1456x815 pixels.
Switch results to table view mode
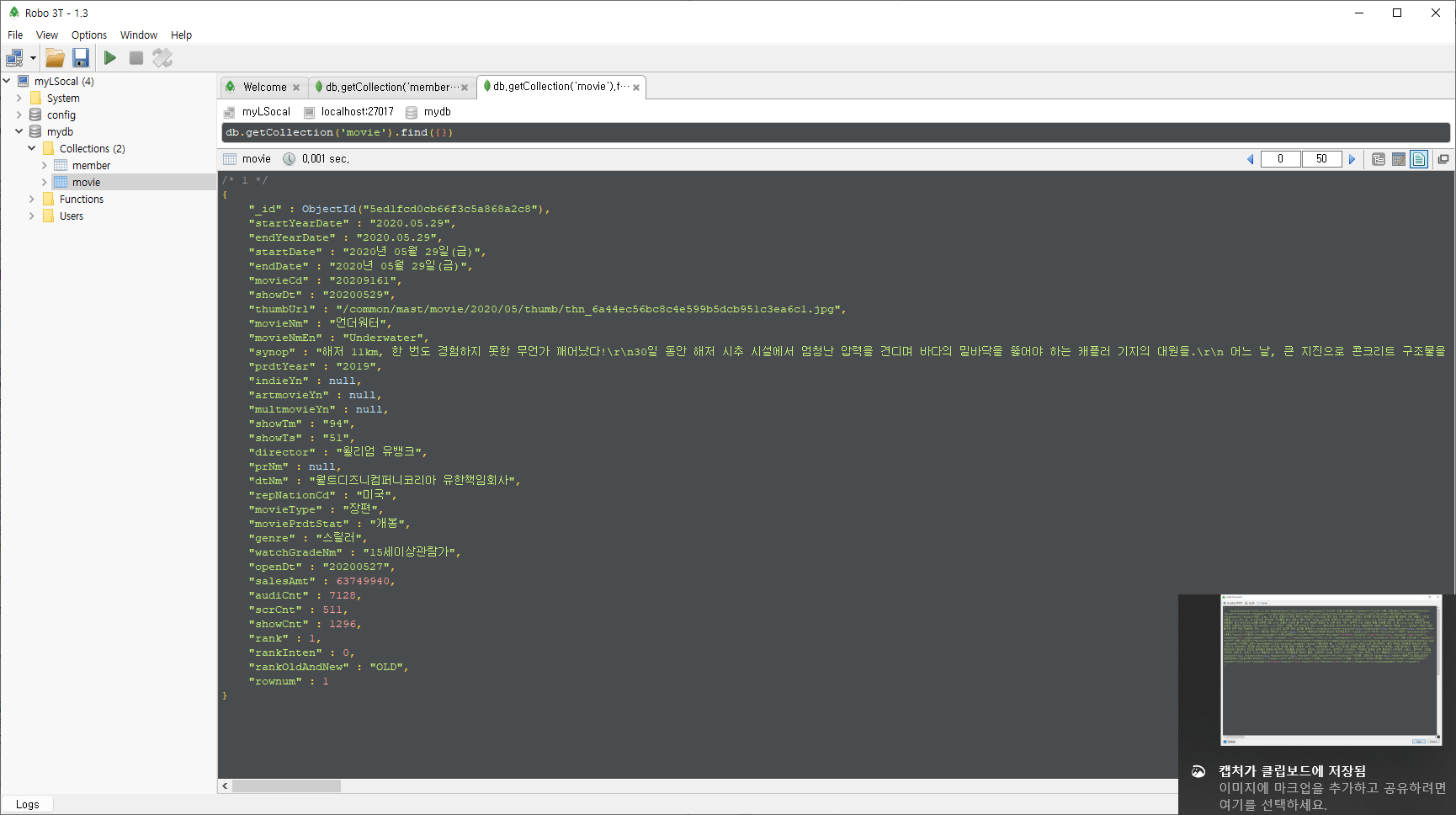point(1399,159)
